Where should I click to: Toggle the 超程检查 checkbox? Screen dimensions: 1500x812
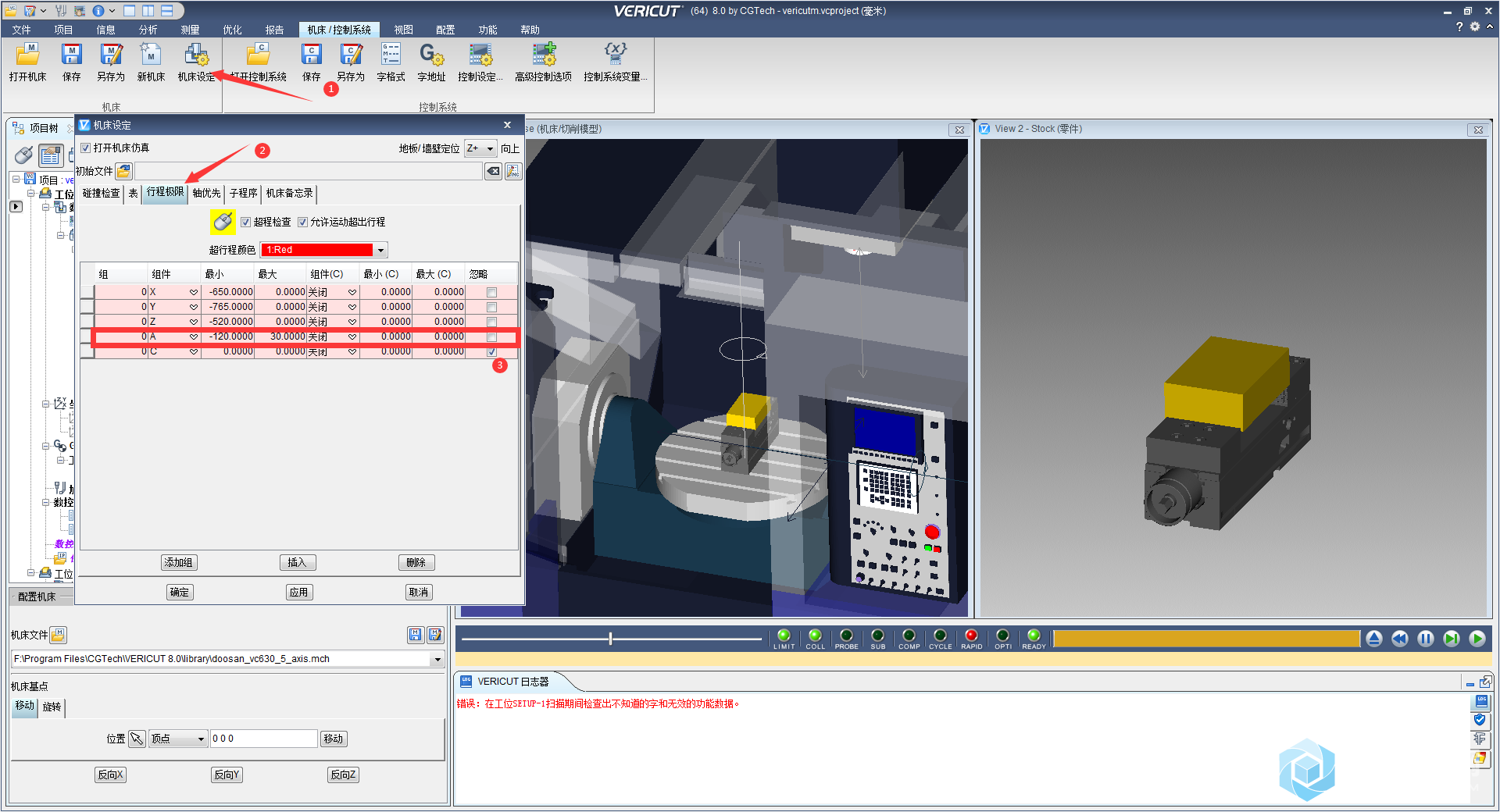(x=246, y=222)
